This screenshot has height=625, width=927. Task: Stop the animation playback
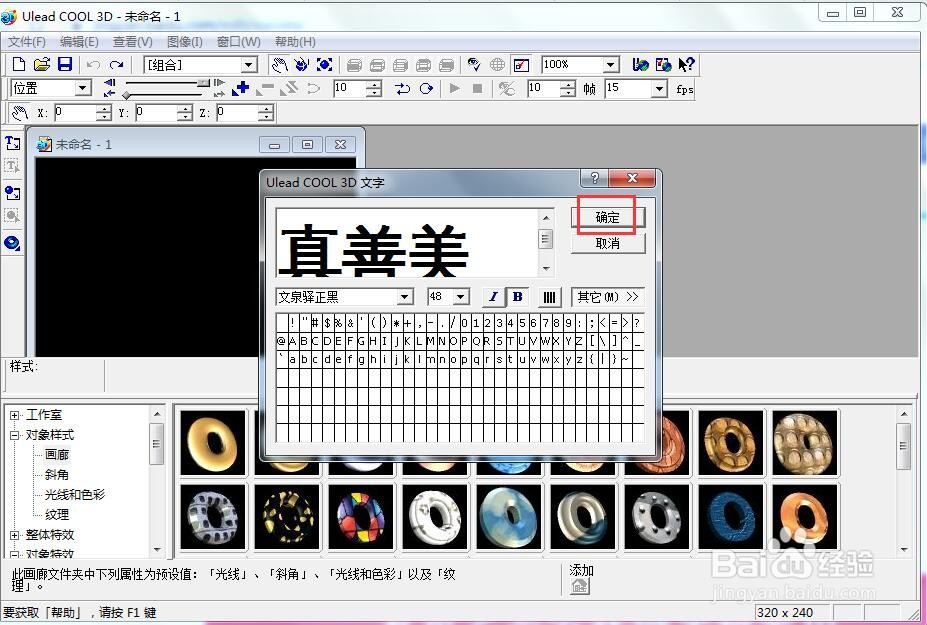(478, 89)
